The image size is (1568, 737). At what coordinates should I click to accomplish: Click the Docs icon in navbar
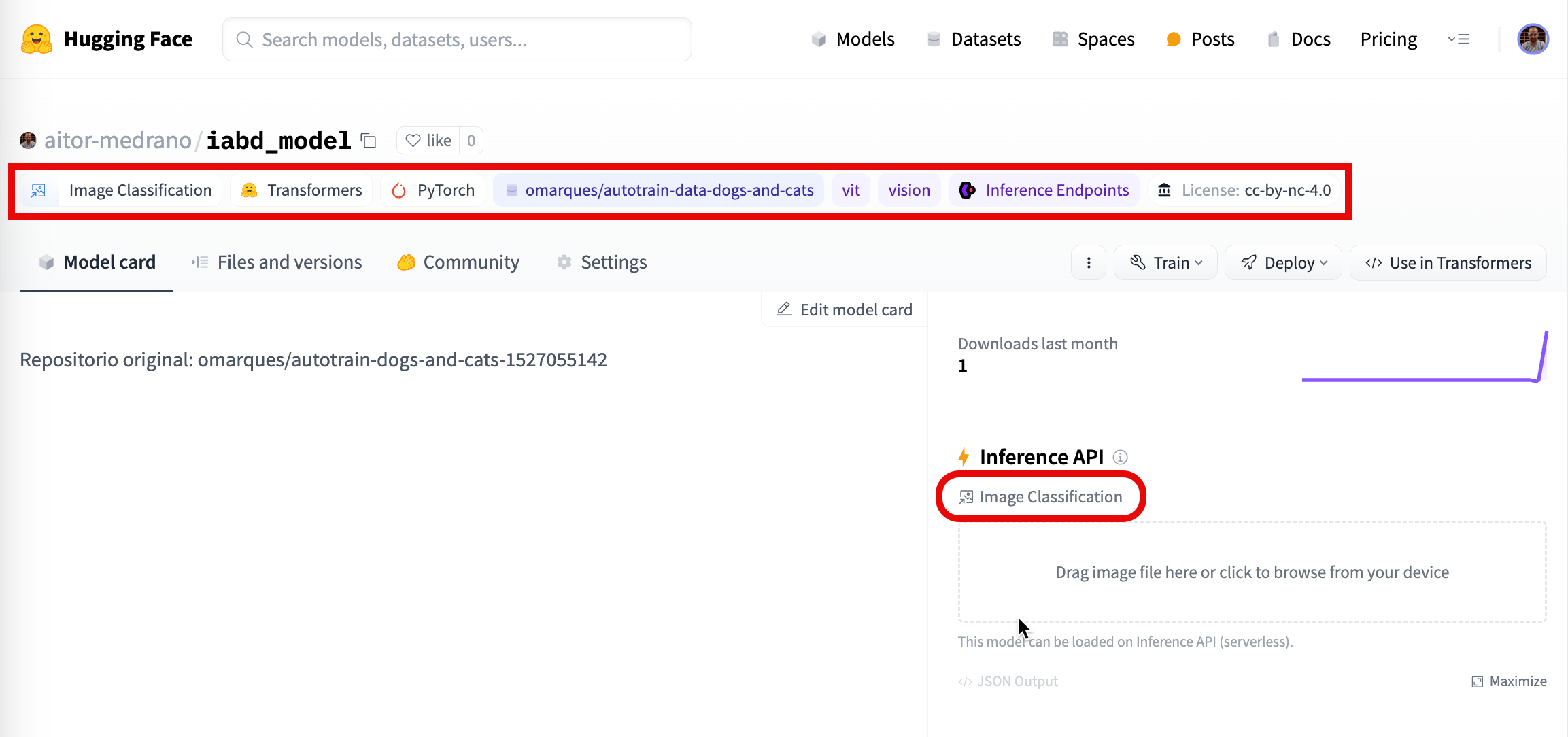1274,39
